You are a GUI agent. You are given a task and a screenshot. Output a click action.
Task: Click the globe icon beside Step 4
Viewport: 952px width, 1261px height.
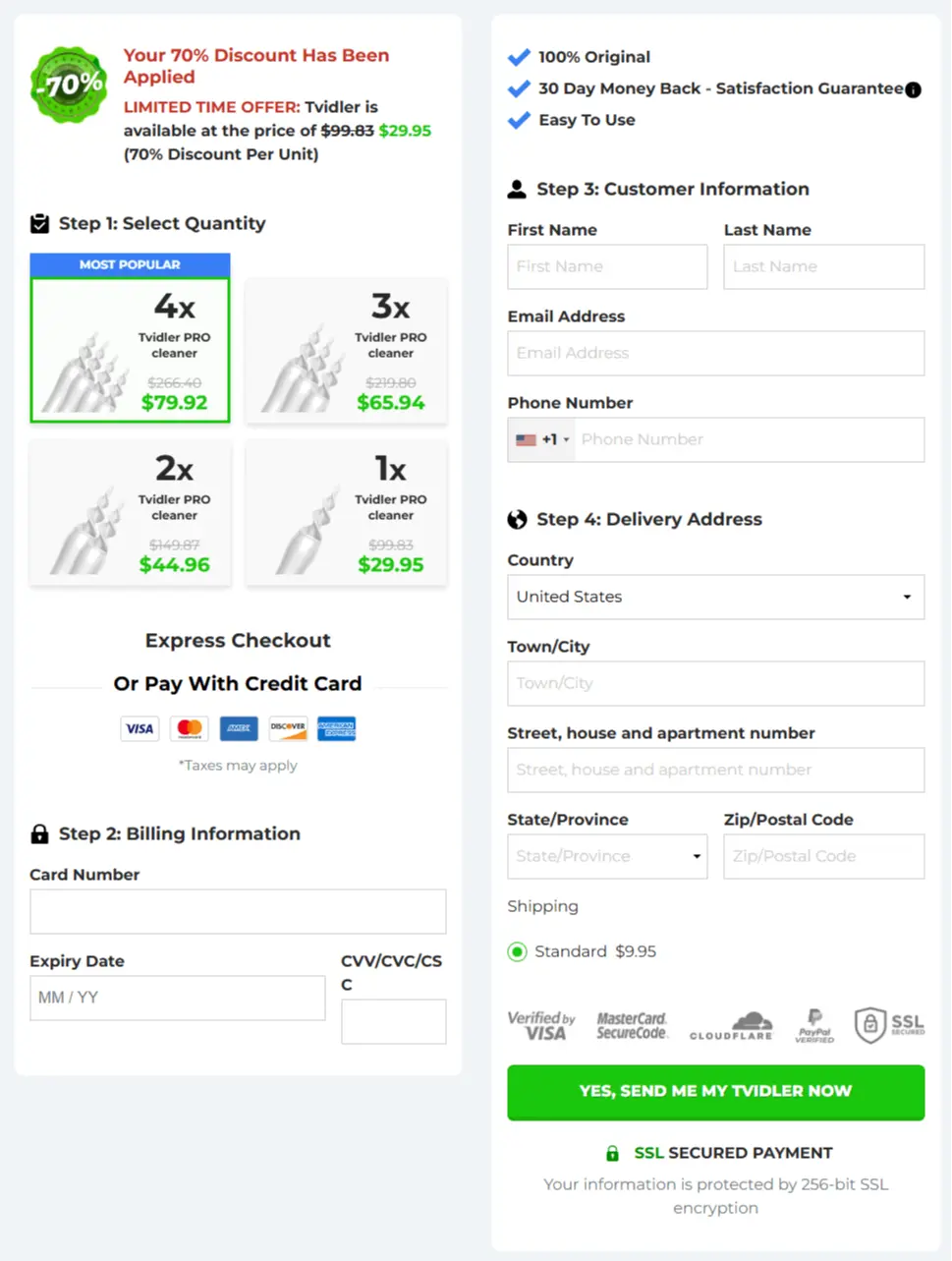click(x=517, y=519)
